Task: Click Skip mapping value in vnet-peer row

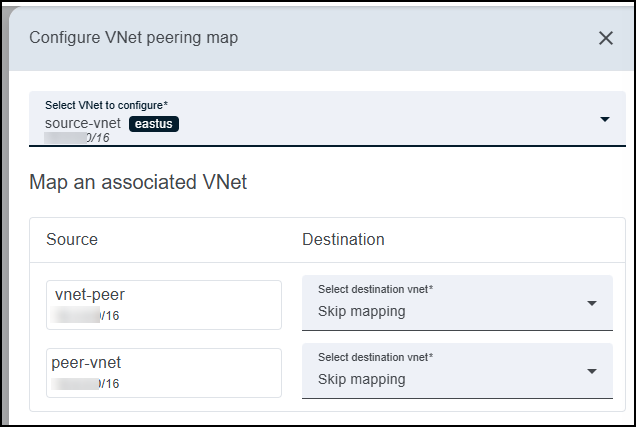Action: (x=362, y=311)
